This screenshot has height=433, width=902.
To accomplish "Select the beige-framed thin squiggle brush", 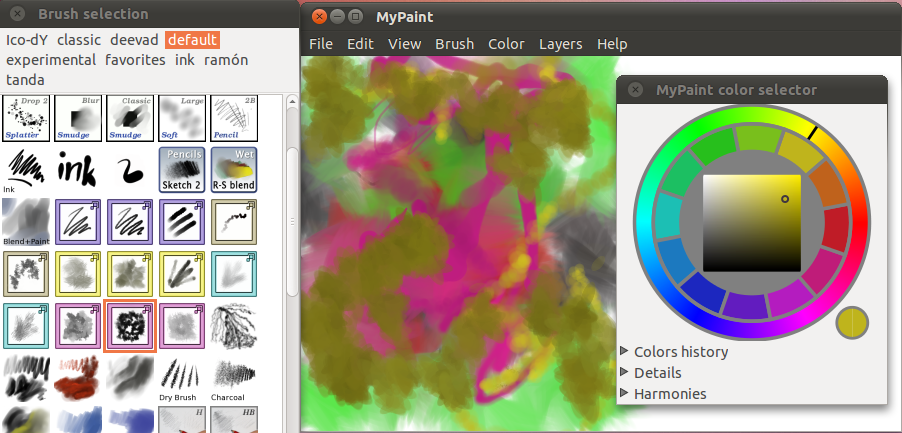I will [234, 222].
